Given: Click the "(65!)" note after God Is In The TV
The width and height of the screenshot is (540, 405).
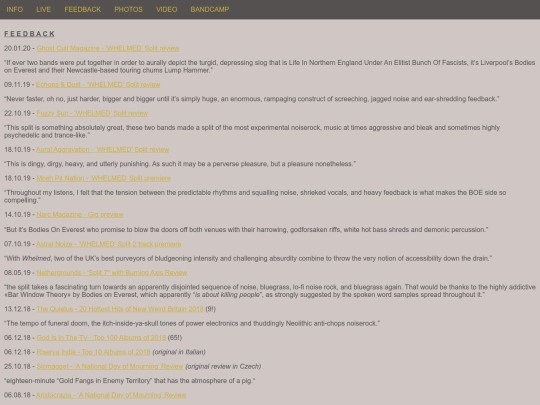Looking at the screenshot, I should pyautogui.click(x=175, y=338).
